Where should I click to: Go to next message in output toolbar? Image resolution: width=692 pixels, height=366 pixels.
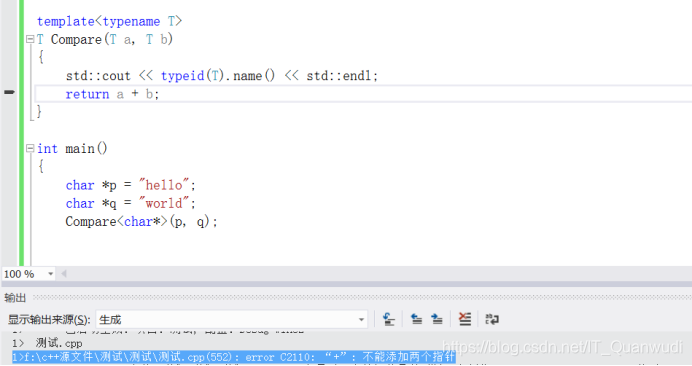click(436, 319)
